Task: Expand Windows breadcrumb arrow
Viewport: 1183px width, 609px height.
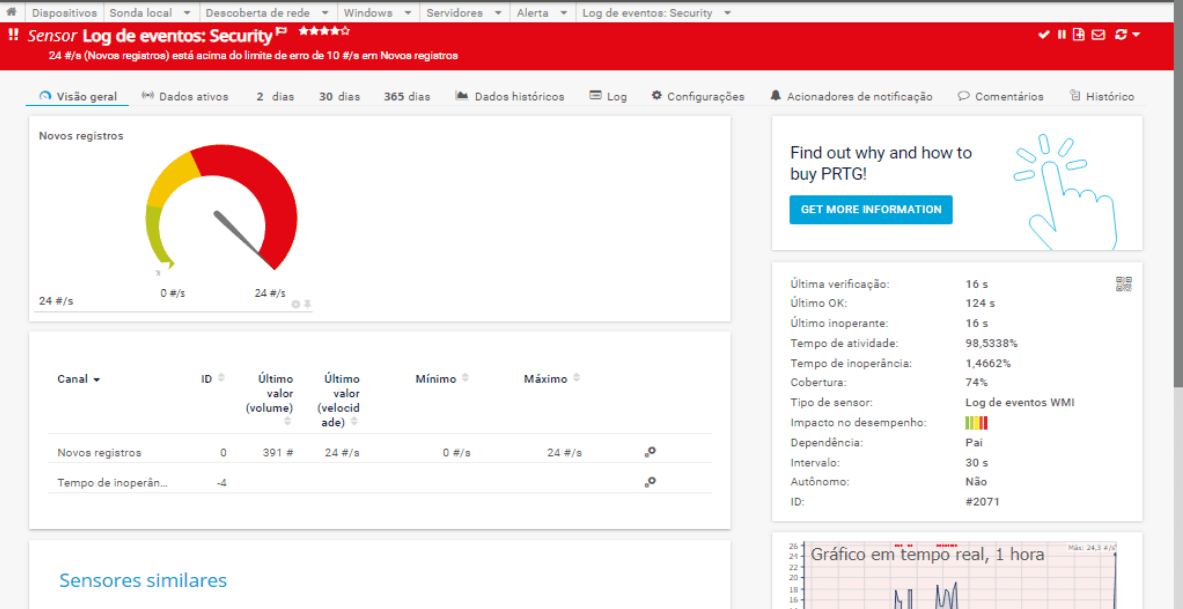Action: 407,13
